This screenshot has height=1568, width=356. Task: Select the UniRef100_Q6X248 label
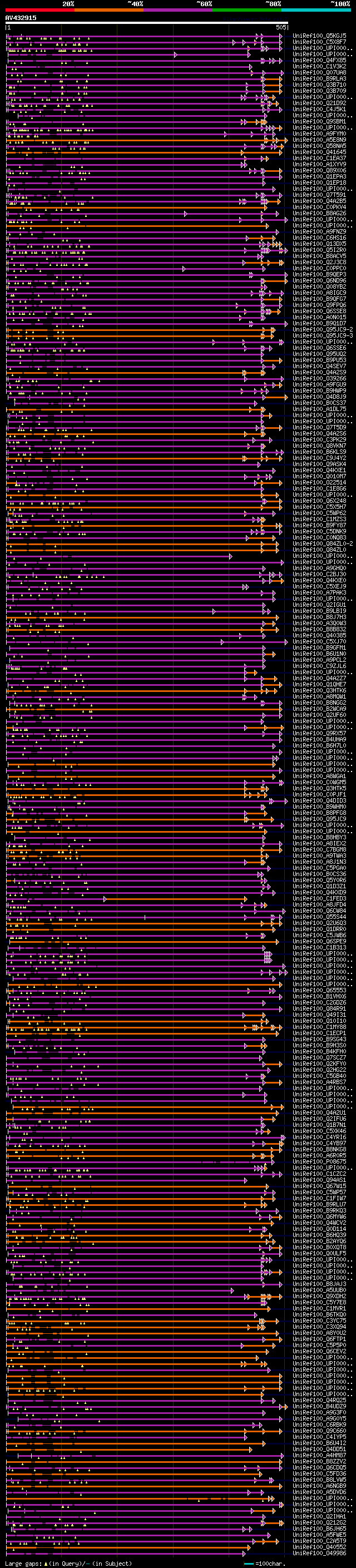319,501
